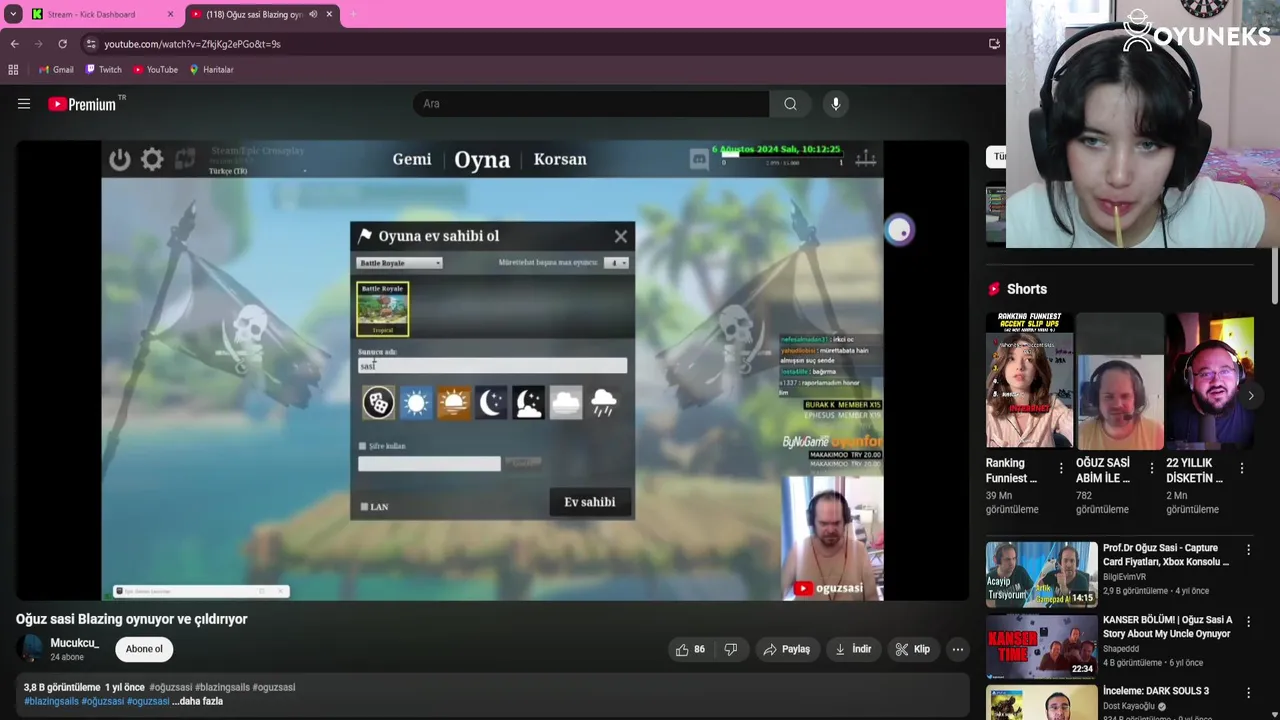Screen dimensions: 1280x720
Task: Click the password input field in dialog
Action: point(429,463)
